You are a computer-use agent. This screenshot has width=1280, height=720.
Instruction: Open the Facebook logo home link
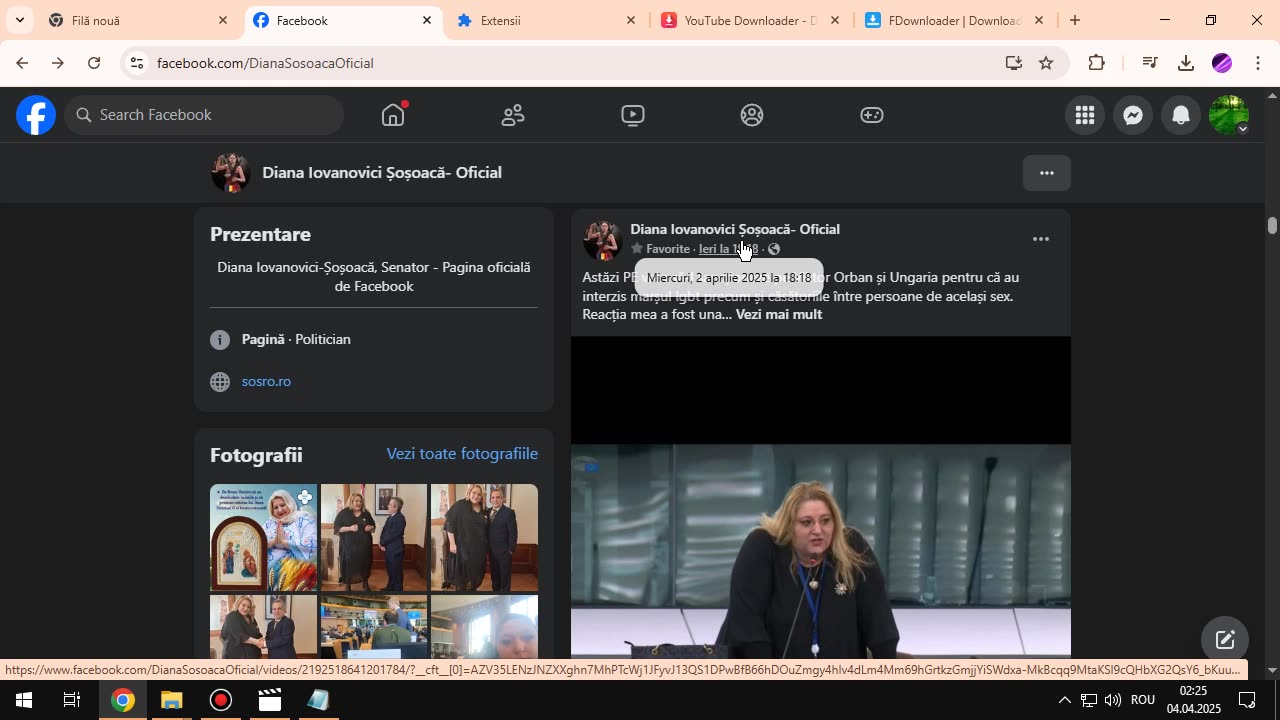click(36, 115)
